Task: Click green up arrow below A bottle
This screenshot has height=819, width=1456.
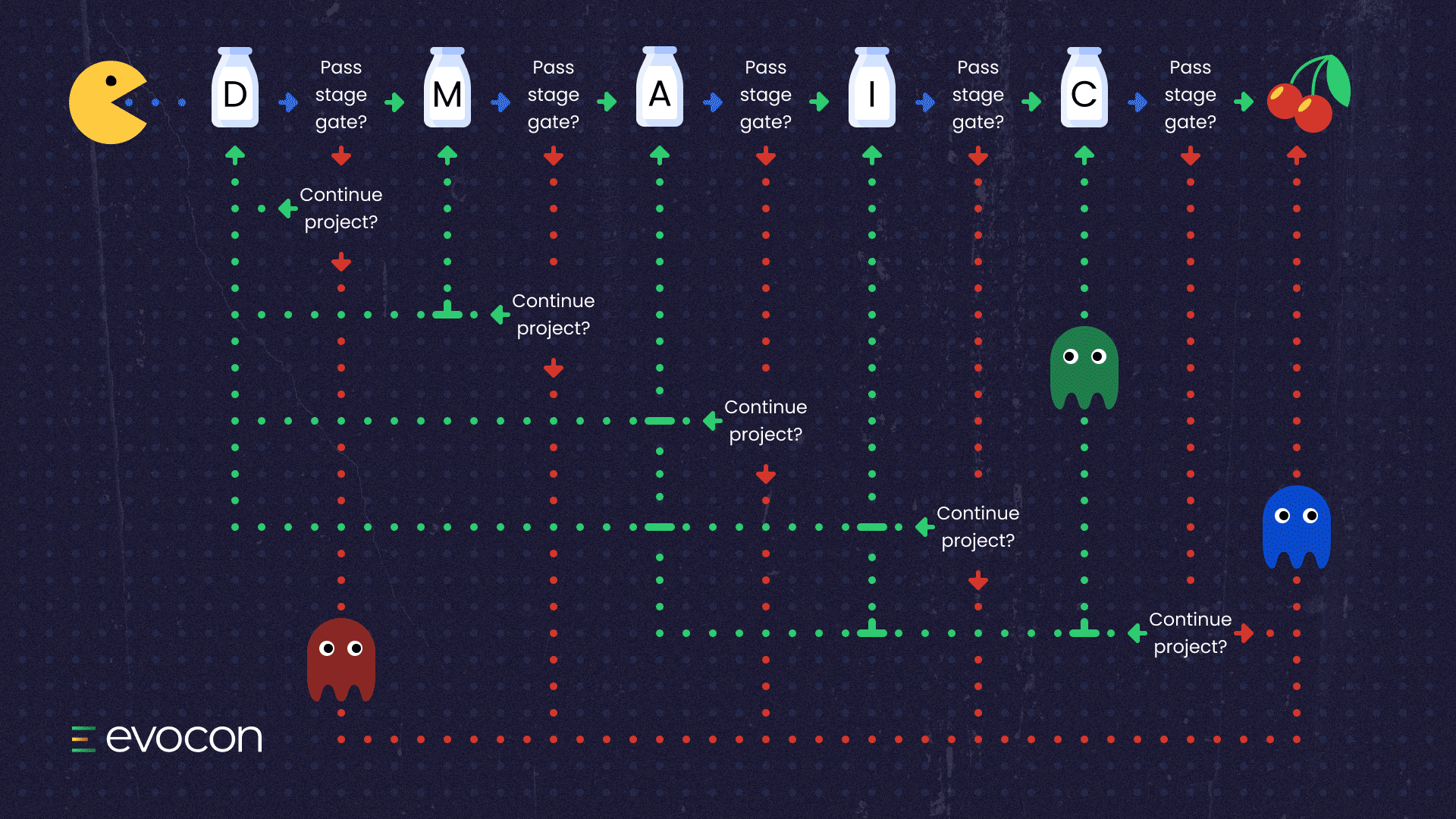Action: point(660,155)
